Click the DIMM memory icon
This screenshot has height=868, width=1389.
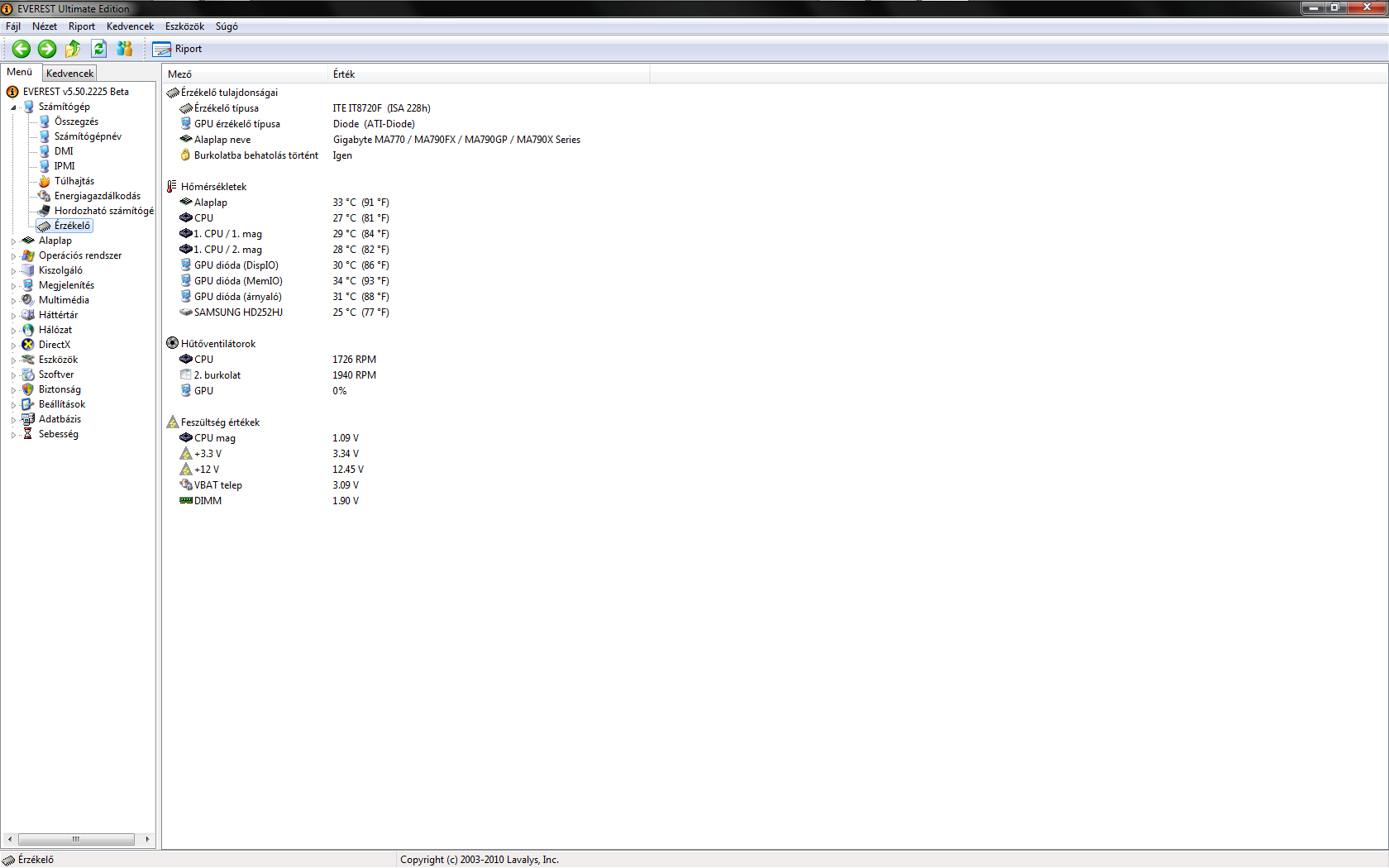click(186, 501)
